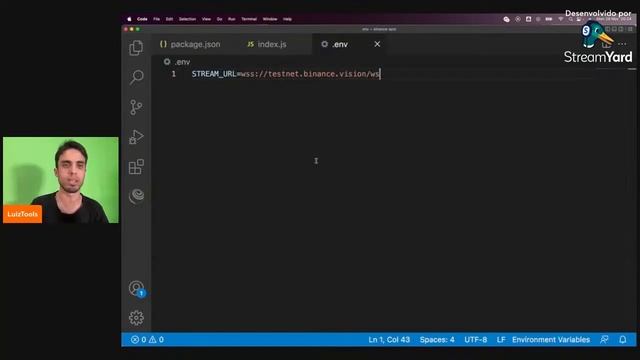Click the feedback icon in status bar
The image size is (640, 360).
[604, 340]
